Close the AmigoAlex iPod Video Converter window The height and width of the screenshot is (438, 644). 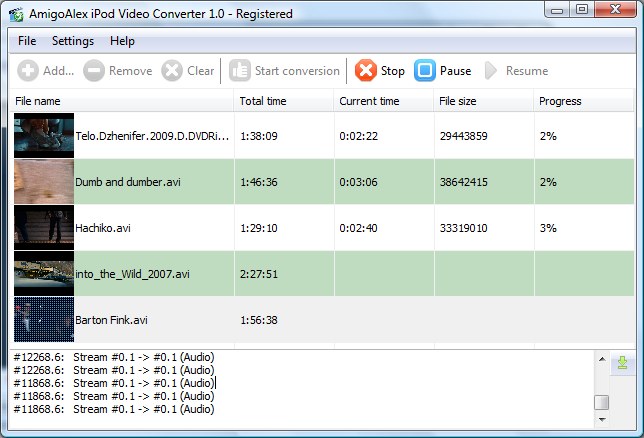615,10
